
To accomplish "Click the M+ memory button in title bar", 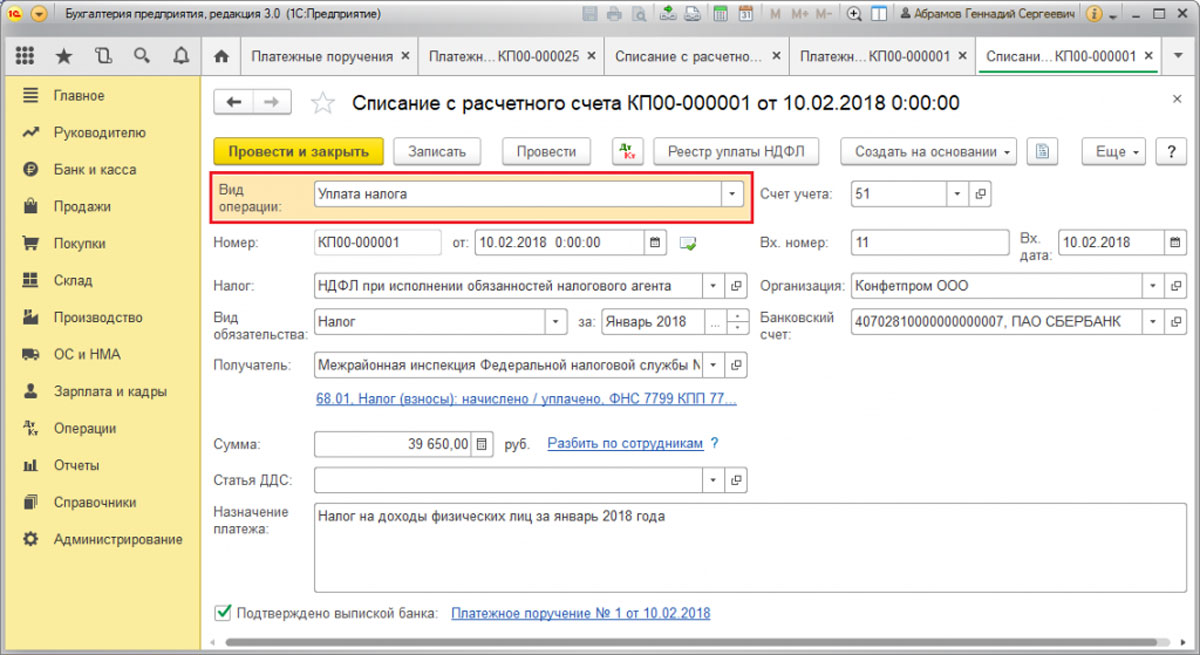I will click(801, 14).
